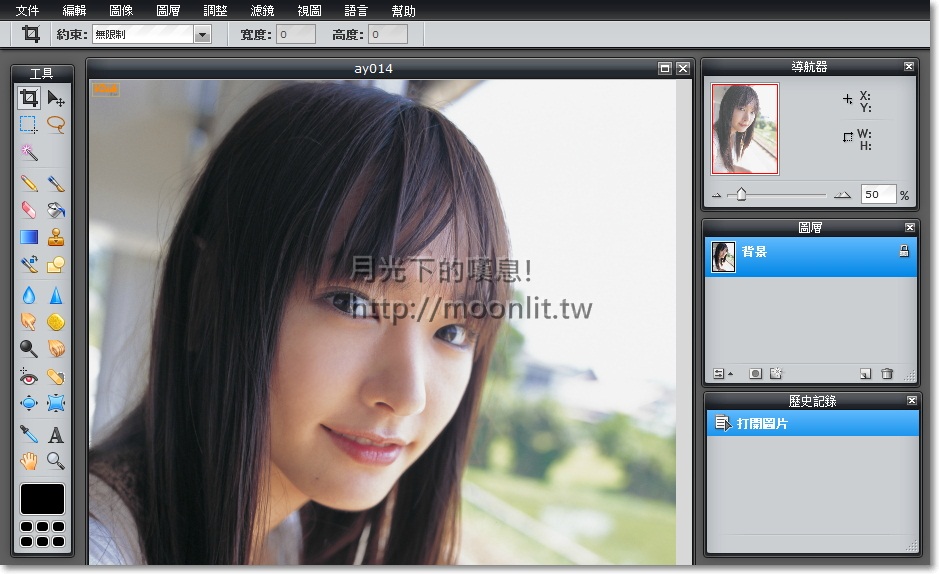Click the navigator zoom-in large mountain icon

coord(843,195)
